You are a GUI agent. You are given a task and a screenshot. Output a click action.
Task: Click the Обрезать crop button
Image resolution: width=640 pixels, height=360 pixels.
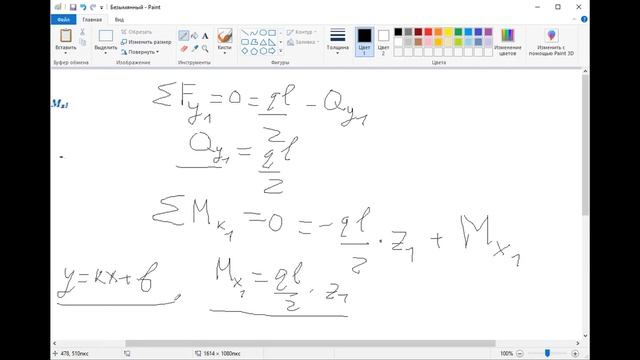coord(136,32)
